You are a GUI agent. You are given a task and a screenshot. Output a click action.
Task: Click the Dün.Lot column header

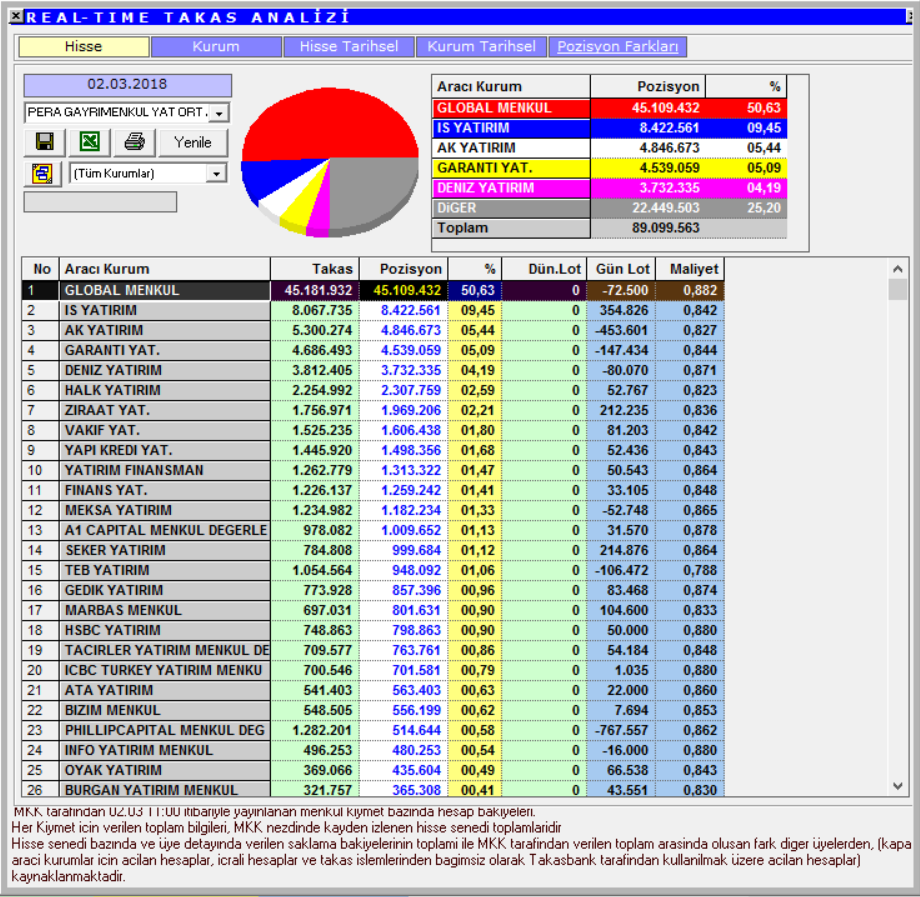[x=545, y=269]
